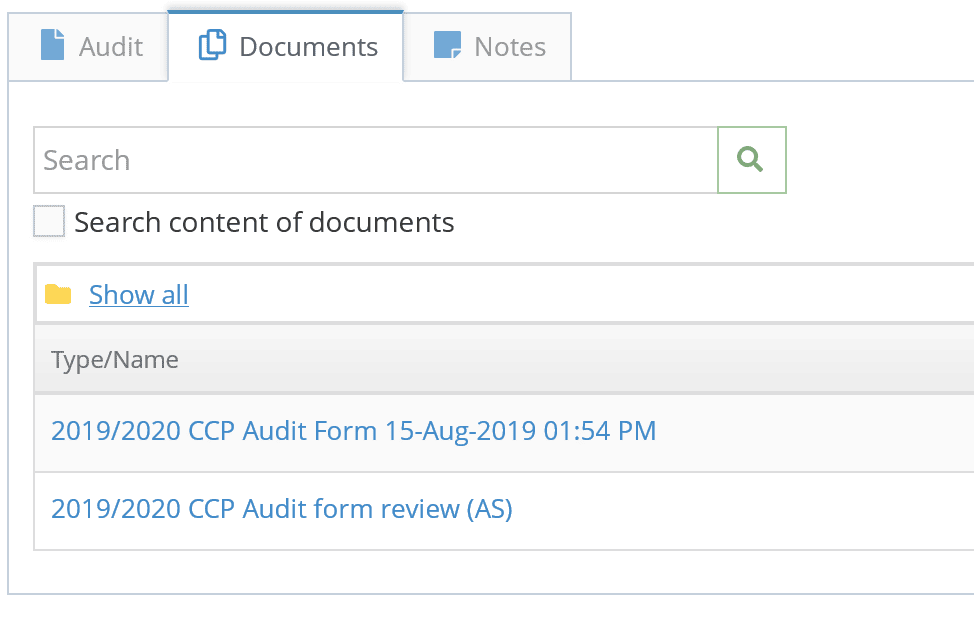
Task: Click the 'Search content of documents' label text
Action: 264,222
